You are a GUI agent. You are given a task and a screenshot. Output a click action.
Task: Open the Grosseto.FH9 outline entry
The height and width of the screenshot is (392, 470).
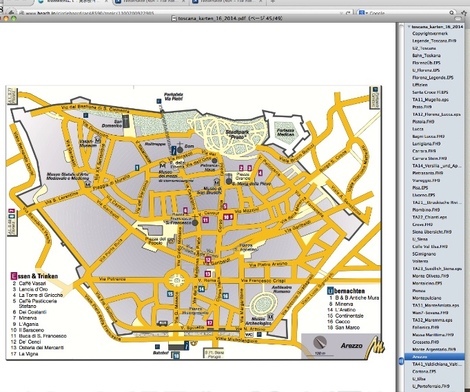click(x=426, y=342)
